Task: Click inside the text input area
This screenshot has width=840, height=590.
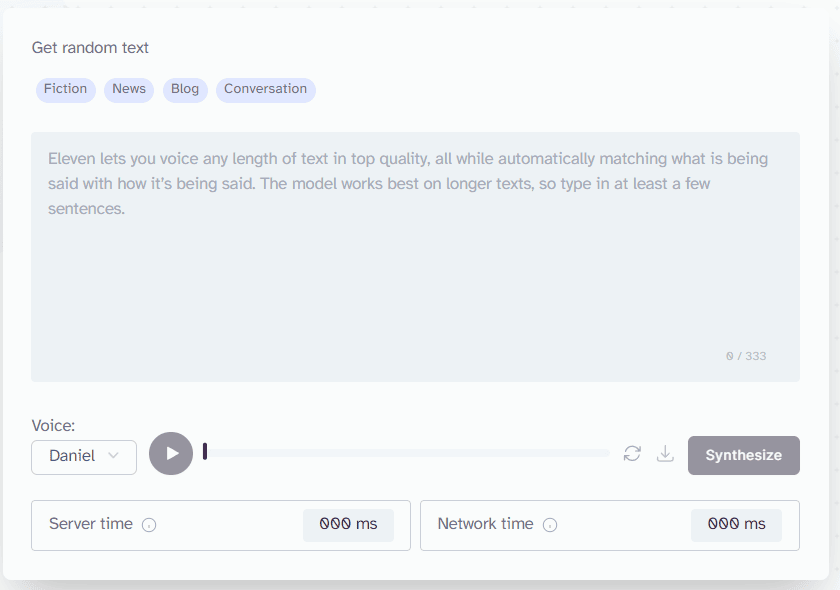Action: click(415, 257)
